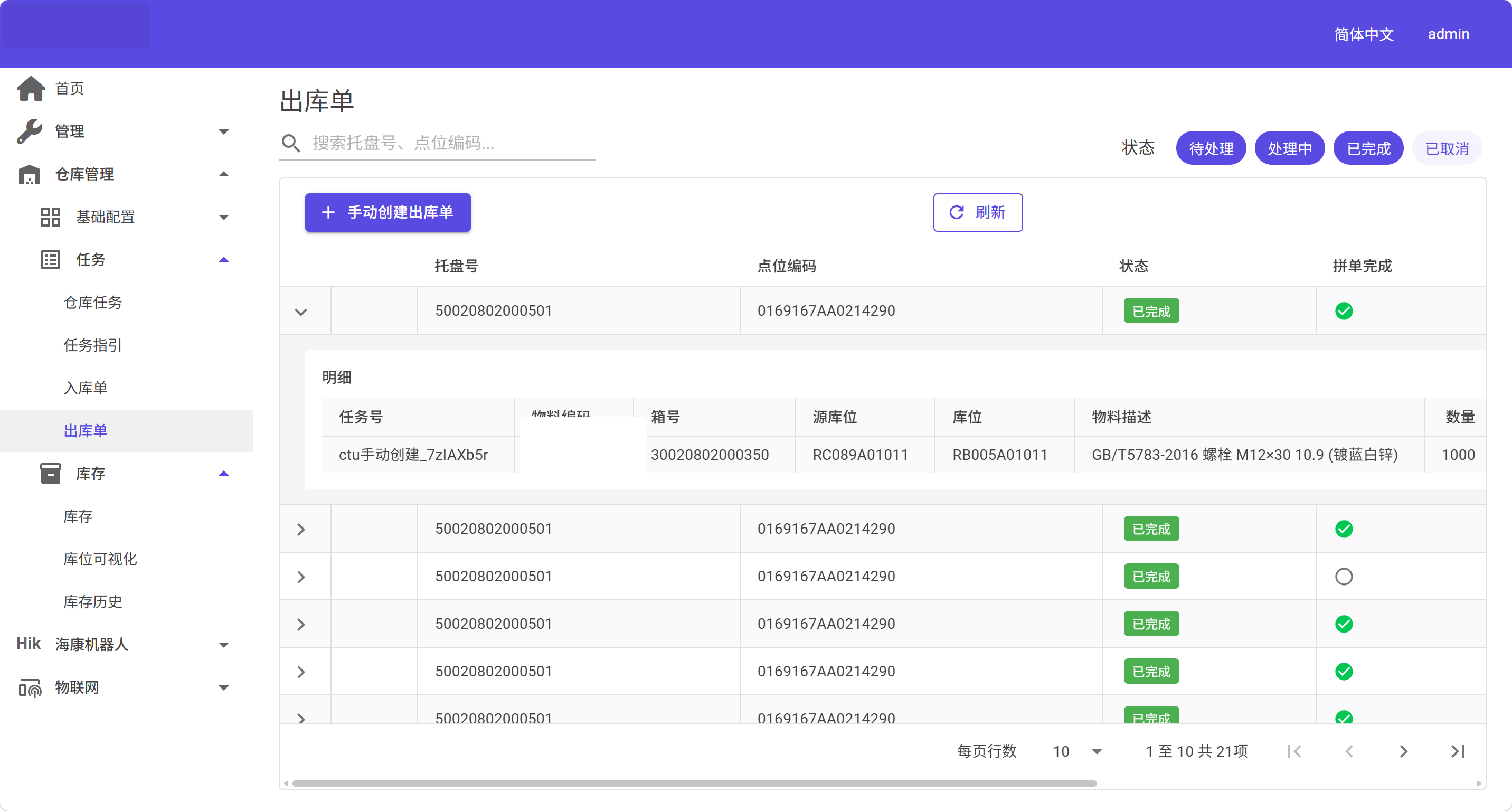1512x811 pixels.
Task: Click the 仓库管理 warehouse icon
Action: click(x=30, y=174)
